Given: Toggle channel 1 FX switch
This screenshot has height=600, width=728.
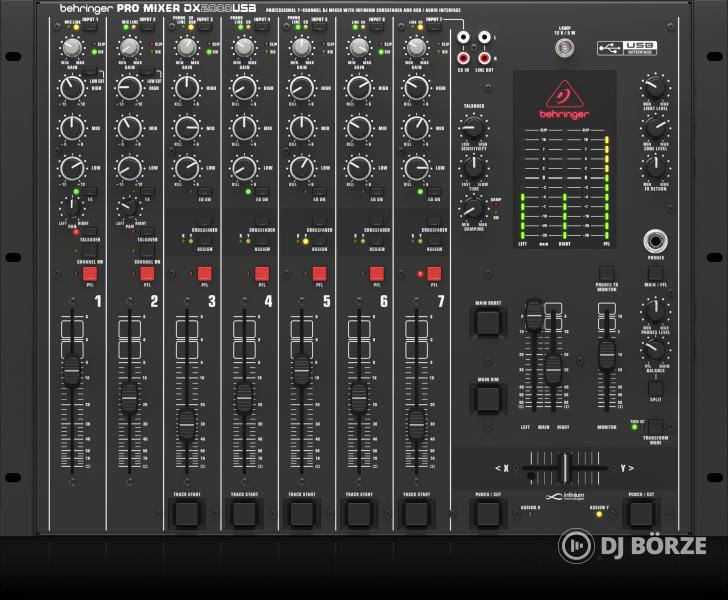Looking at the screenshot, I should point(90,192).
